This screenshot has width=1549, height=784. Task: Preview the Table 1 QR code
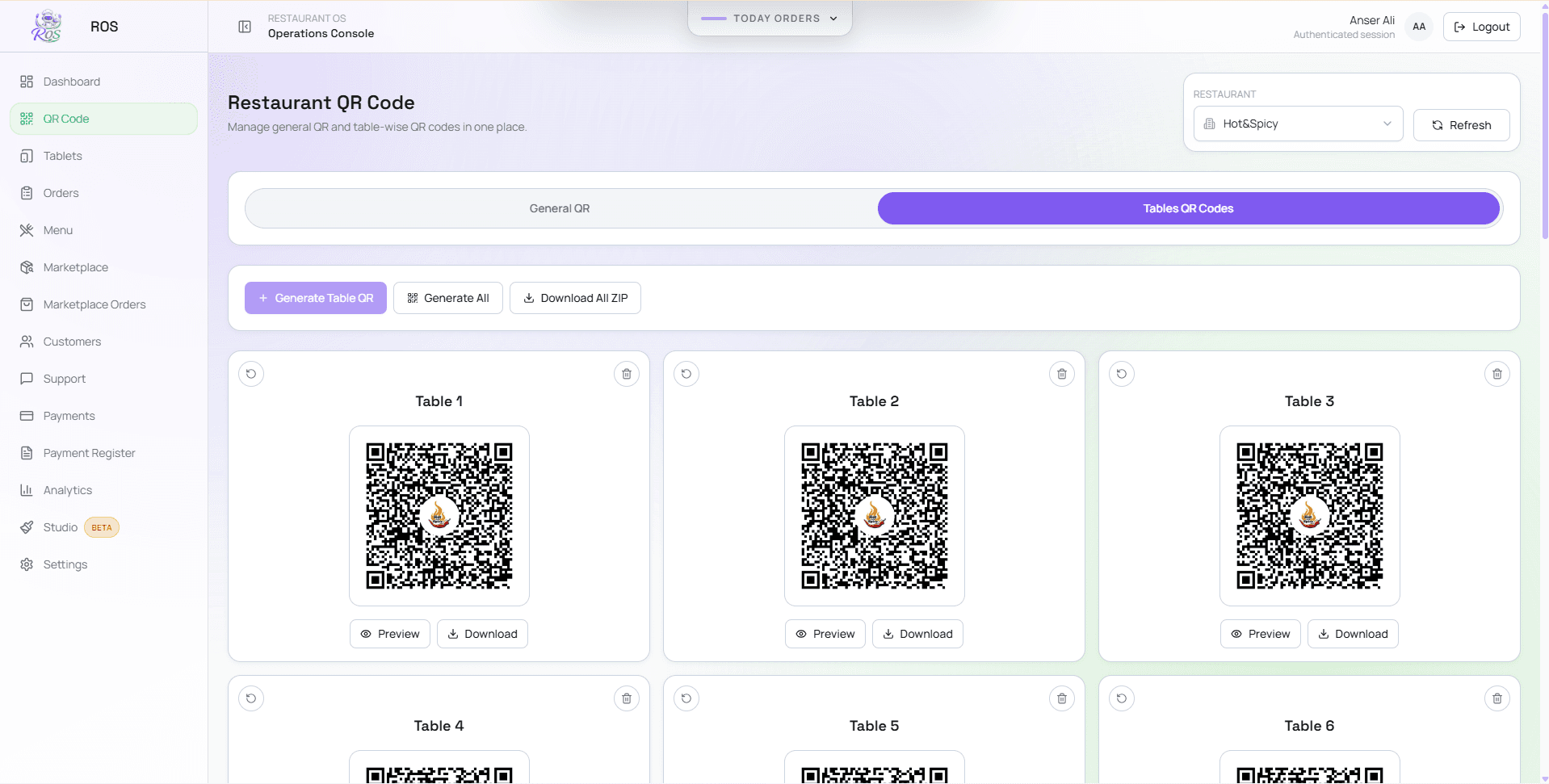(x=390, y=634)
